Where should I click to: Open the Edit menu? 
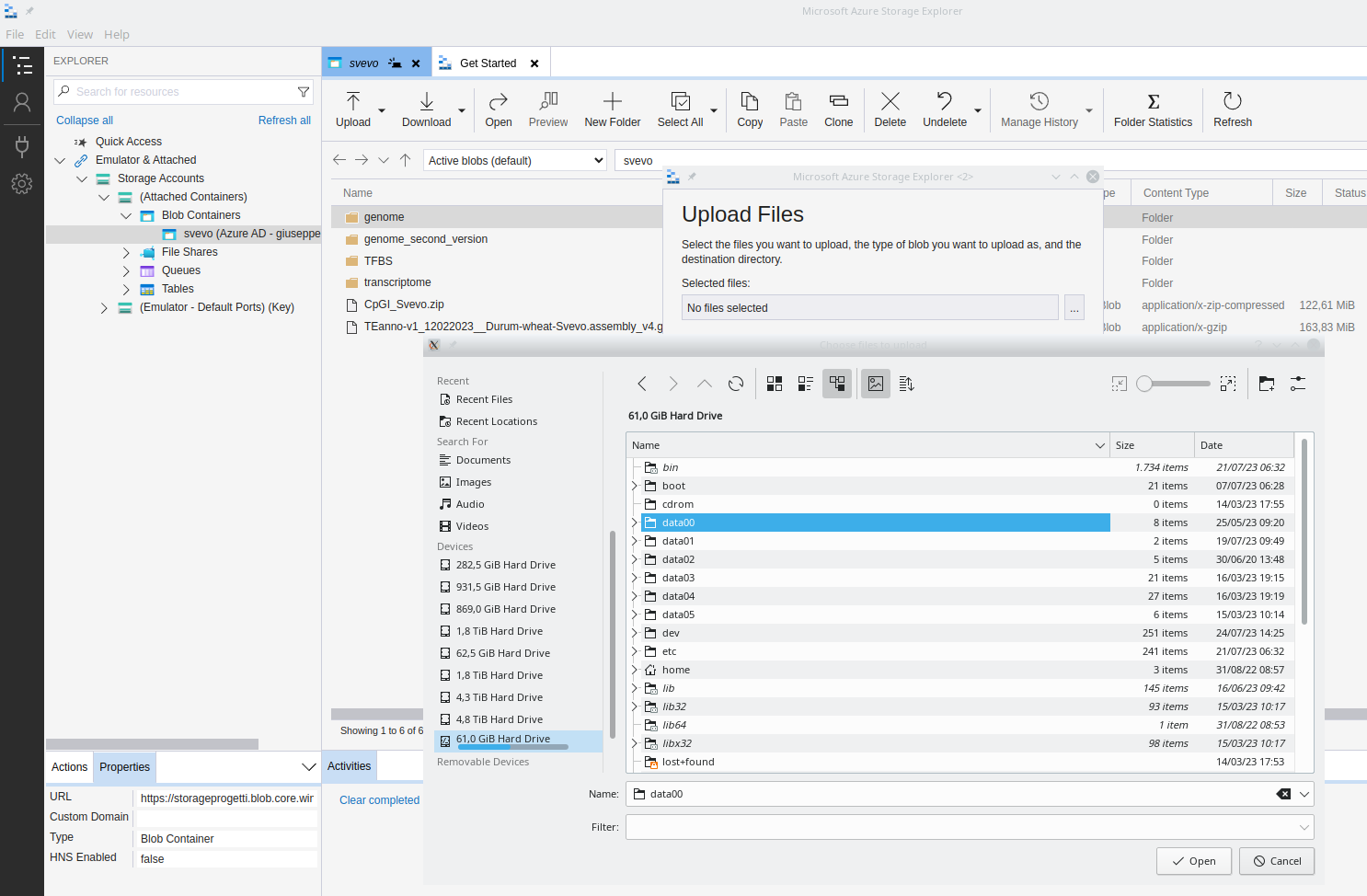point(44,34)
